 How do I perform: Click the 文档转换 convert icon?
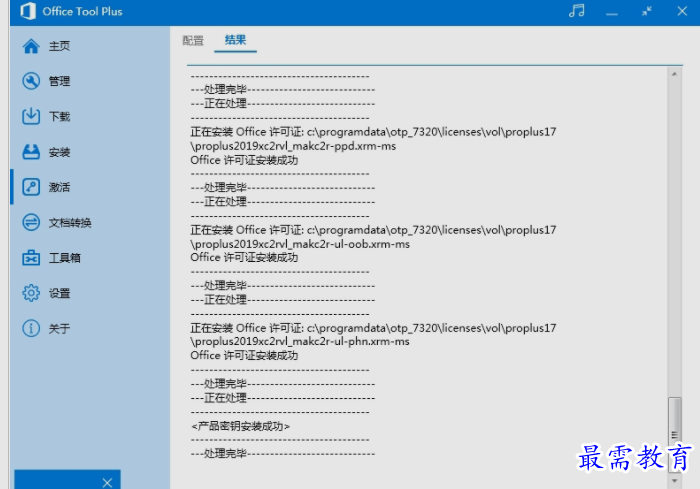(x=31, y=222)
